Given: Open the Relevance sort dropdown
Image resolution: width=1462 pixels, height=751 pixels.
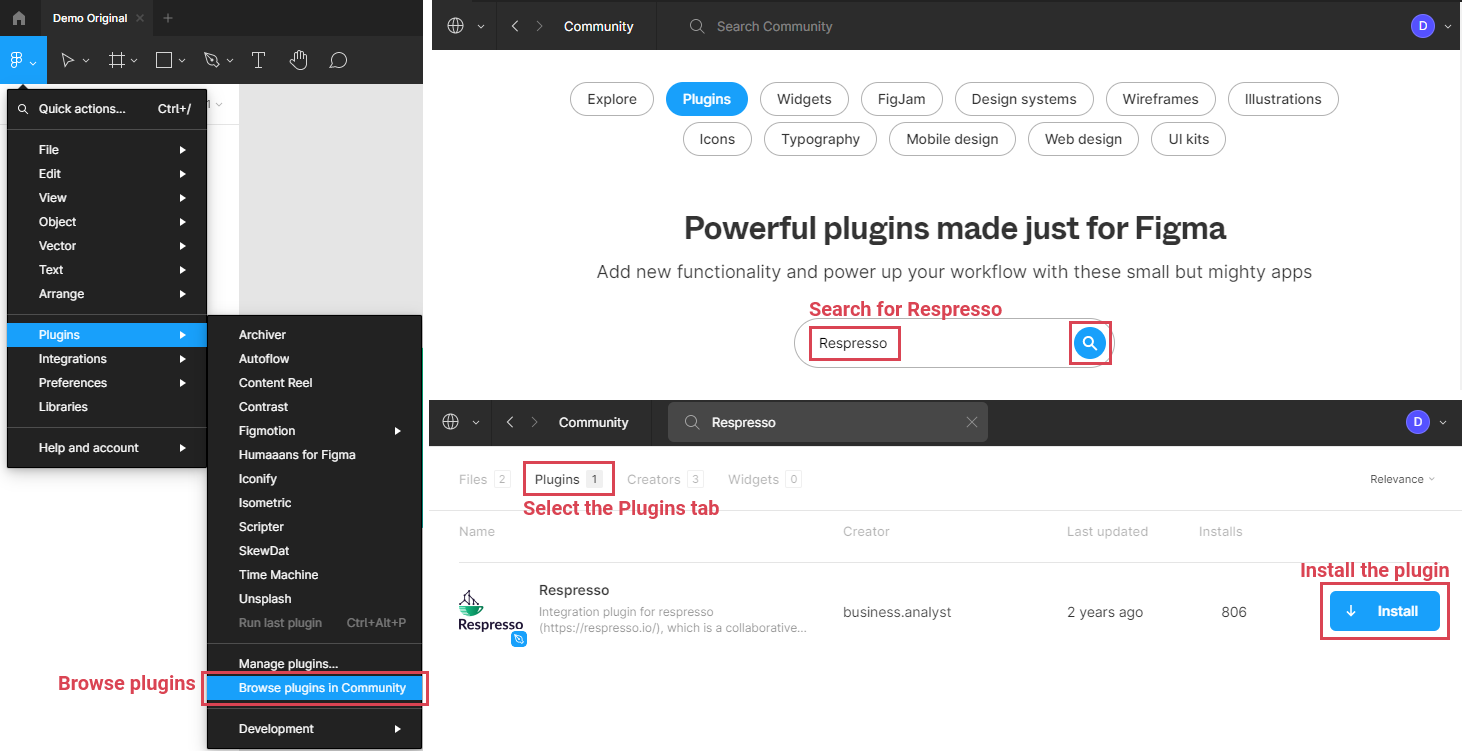Looking at the screenshot, I should 1402,479.
